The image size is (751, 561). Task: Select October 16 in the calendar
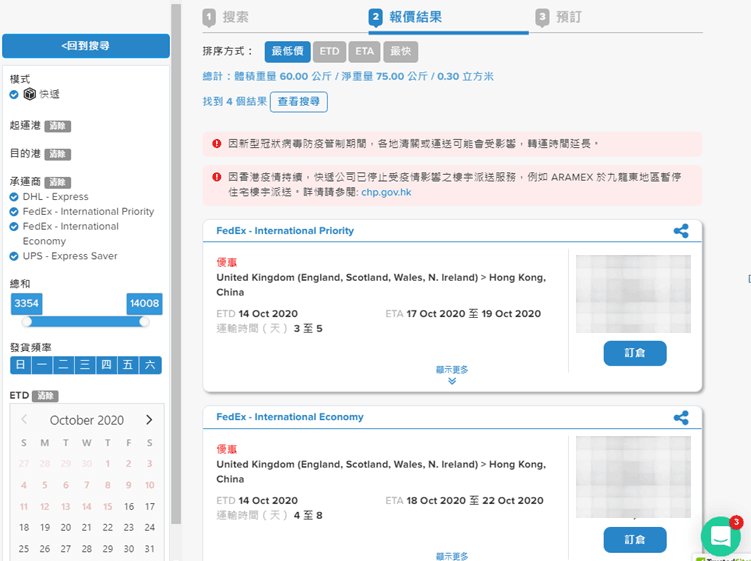129,507
